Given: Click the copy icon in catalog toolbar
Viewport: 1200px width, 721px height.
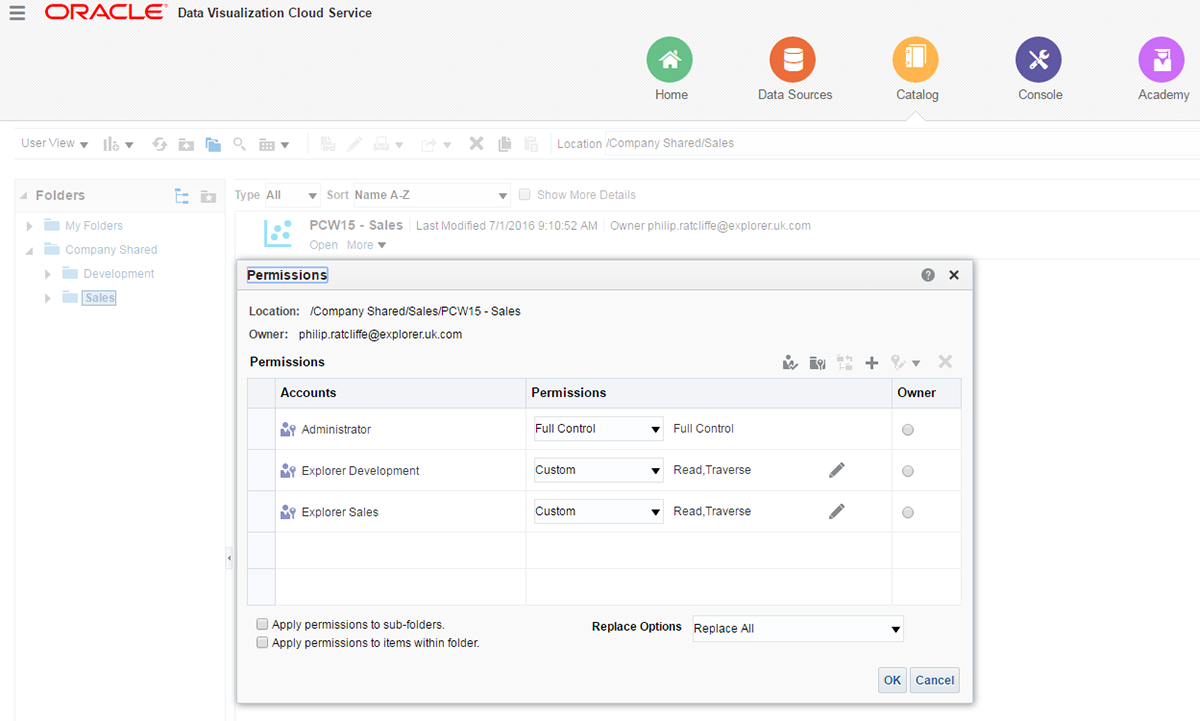Looking at the screenshot, I should (x=504, y=144).
